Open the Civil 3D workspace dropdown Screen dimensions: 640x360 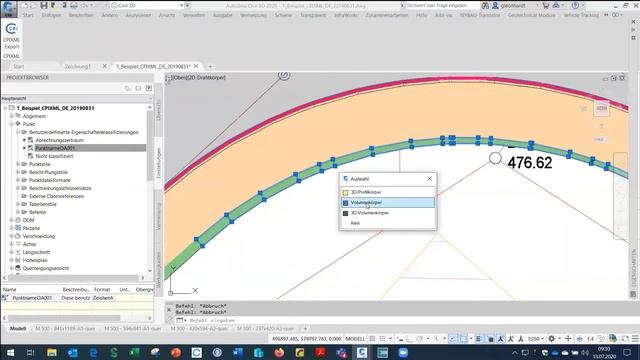[147, 6]
